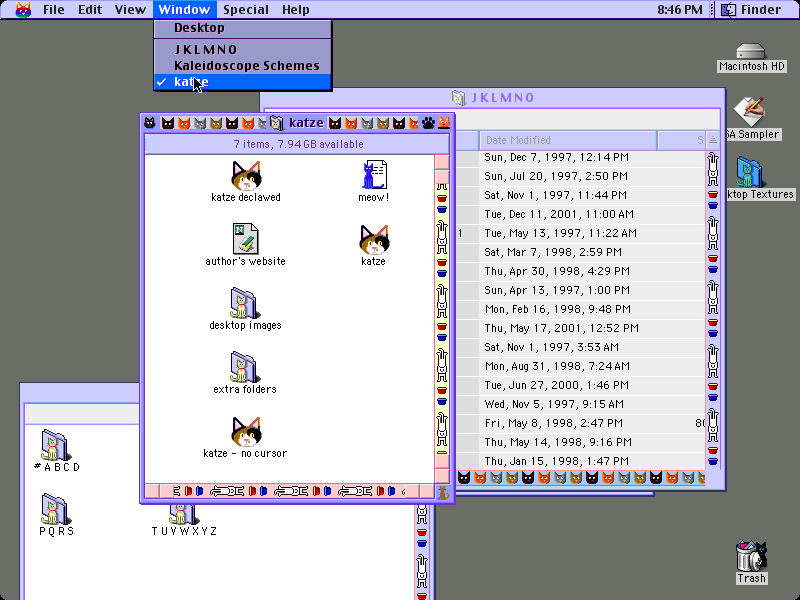Select the # A B C D folder
Viewport: 800px width, 600px height.
55,445
